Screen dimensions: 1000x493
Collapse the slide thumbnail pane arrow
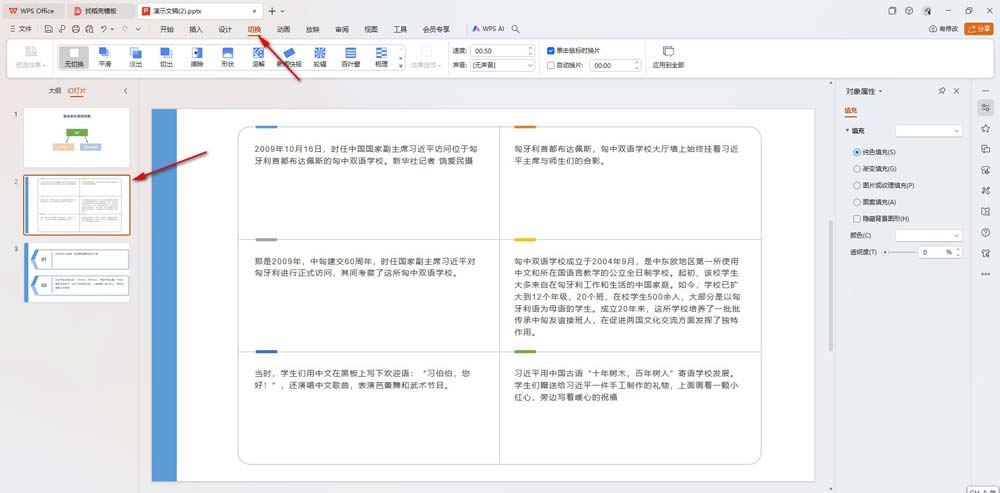point(126,91)
